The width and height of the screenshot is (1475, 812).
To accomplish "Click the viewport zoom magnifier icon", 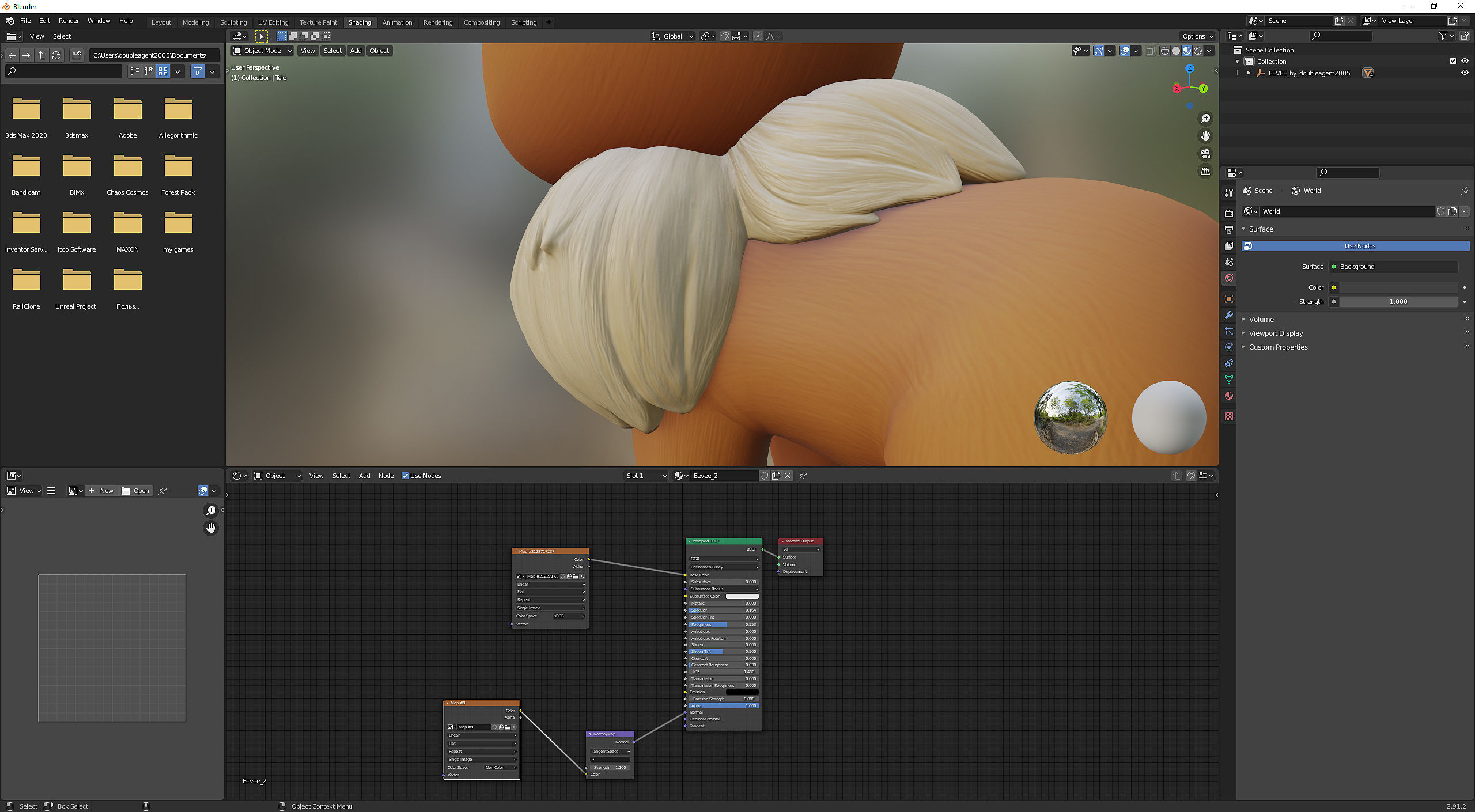I will coord(1205,119).
